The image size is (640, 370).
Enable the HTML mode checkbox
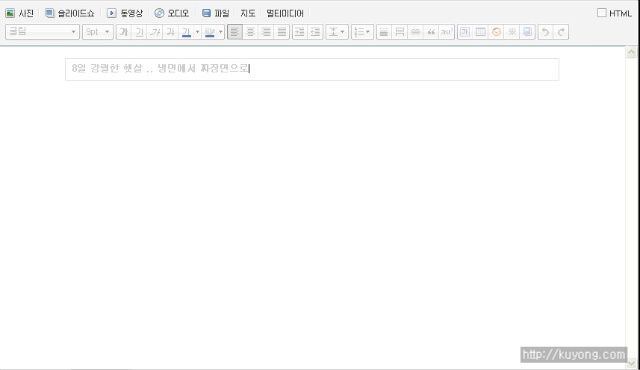pos(601,13)
